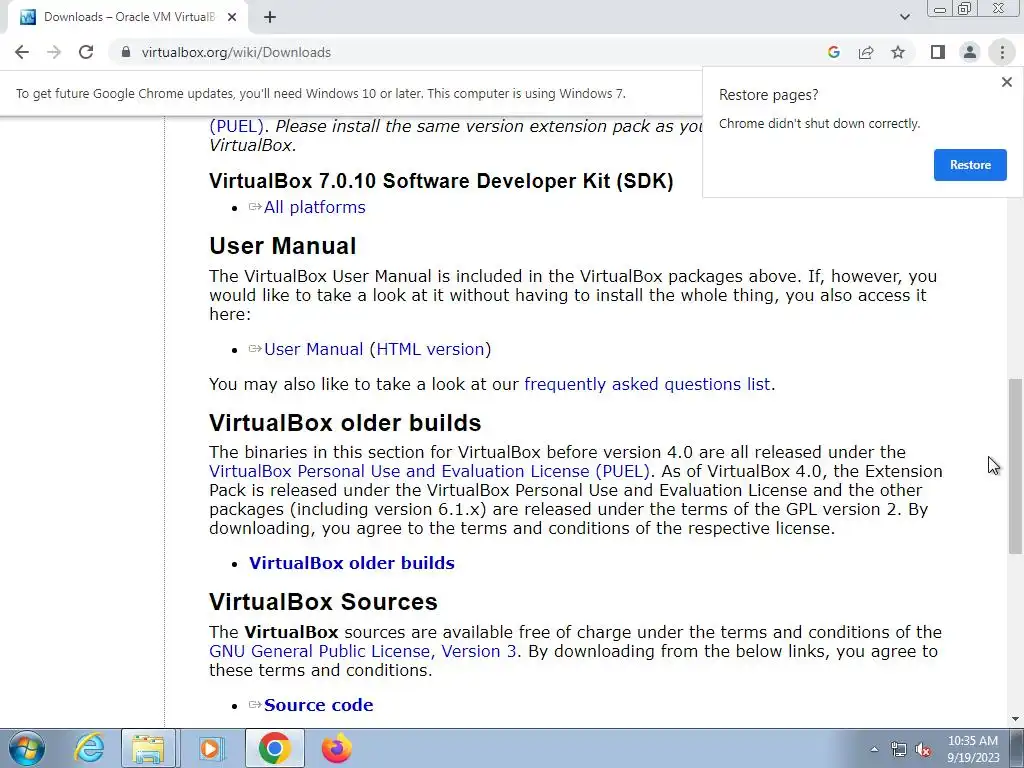Open the PUEL license link at top
Image resolution: width=1024 pixels, height=768 pixels.
point(236,126)
